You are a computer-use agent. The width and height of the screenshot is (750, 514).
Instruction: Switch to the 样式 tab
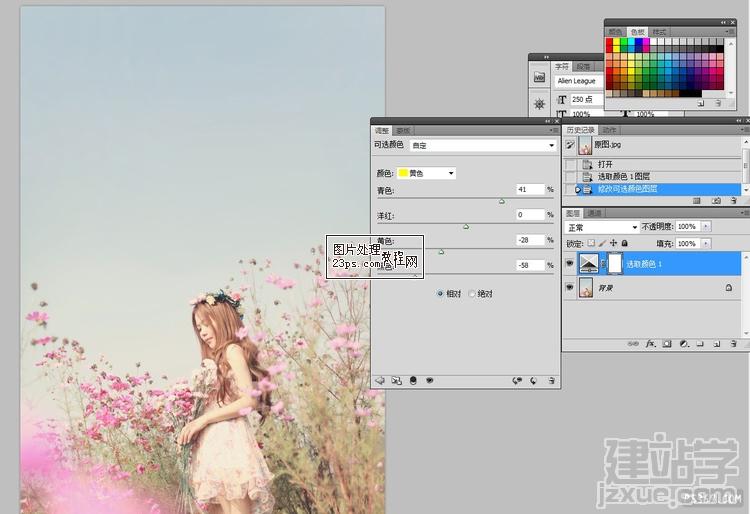659,32
